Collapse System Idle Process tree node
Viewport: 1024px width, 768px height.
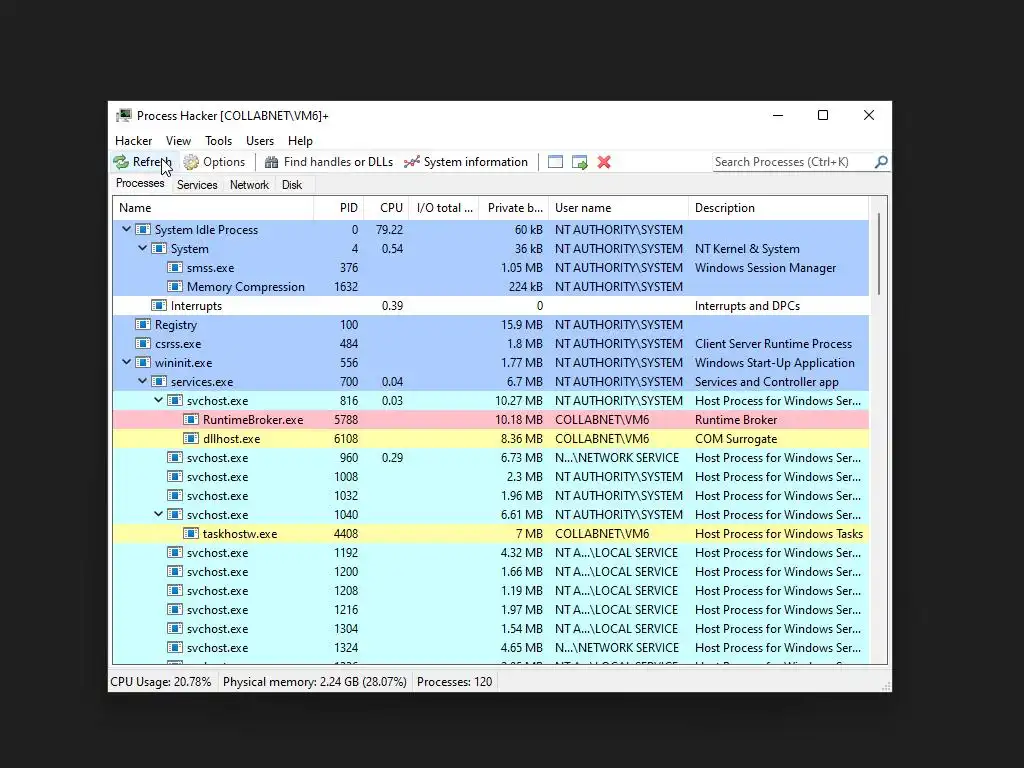click(x=126, y=229)
